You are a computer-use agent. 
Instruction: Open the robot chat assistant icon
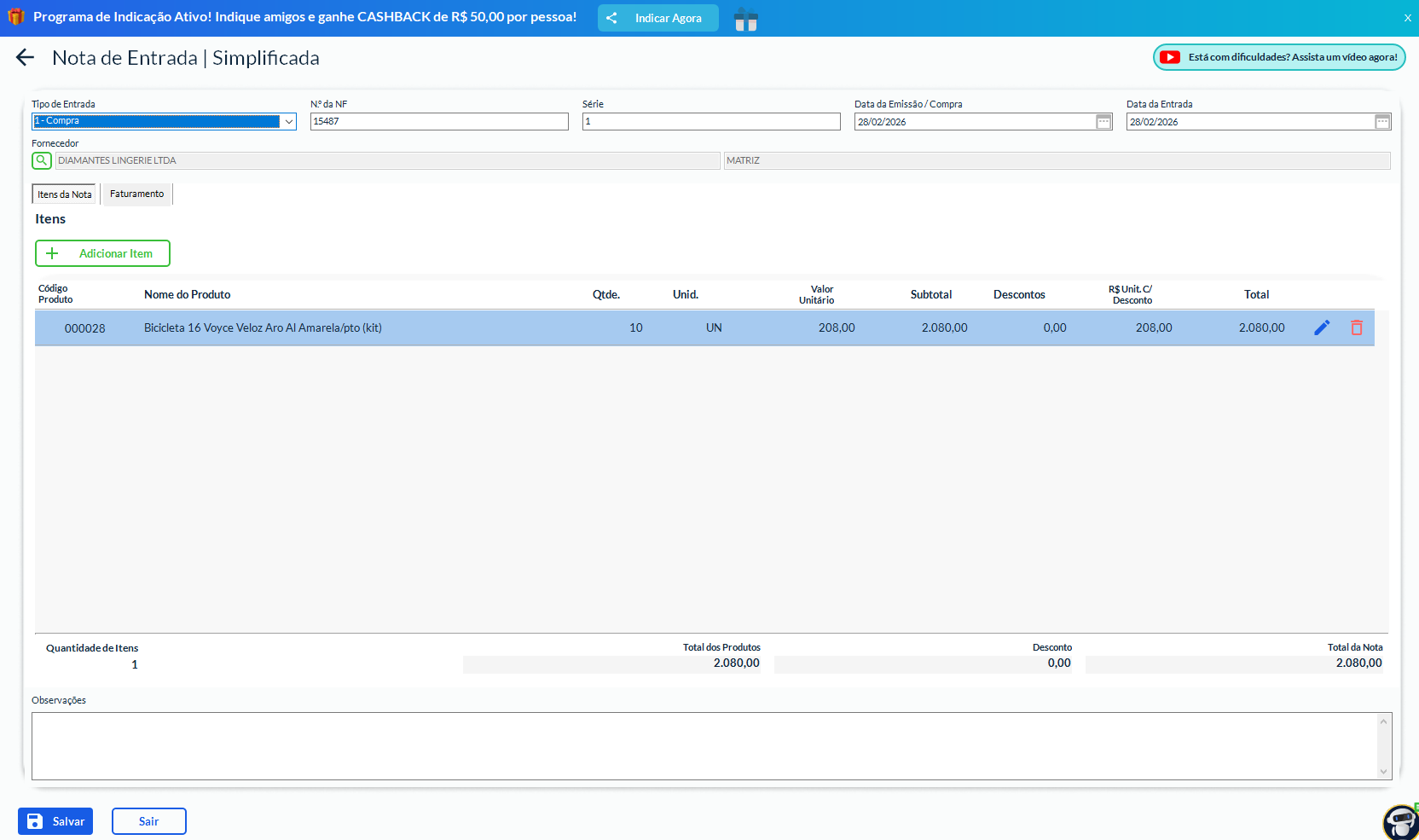(x=1400, y=822)
